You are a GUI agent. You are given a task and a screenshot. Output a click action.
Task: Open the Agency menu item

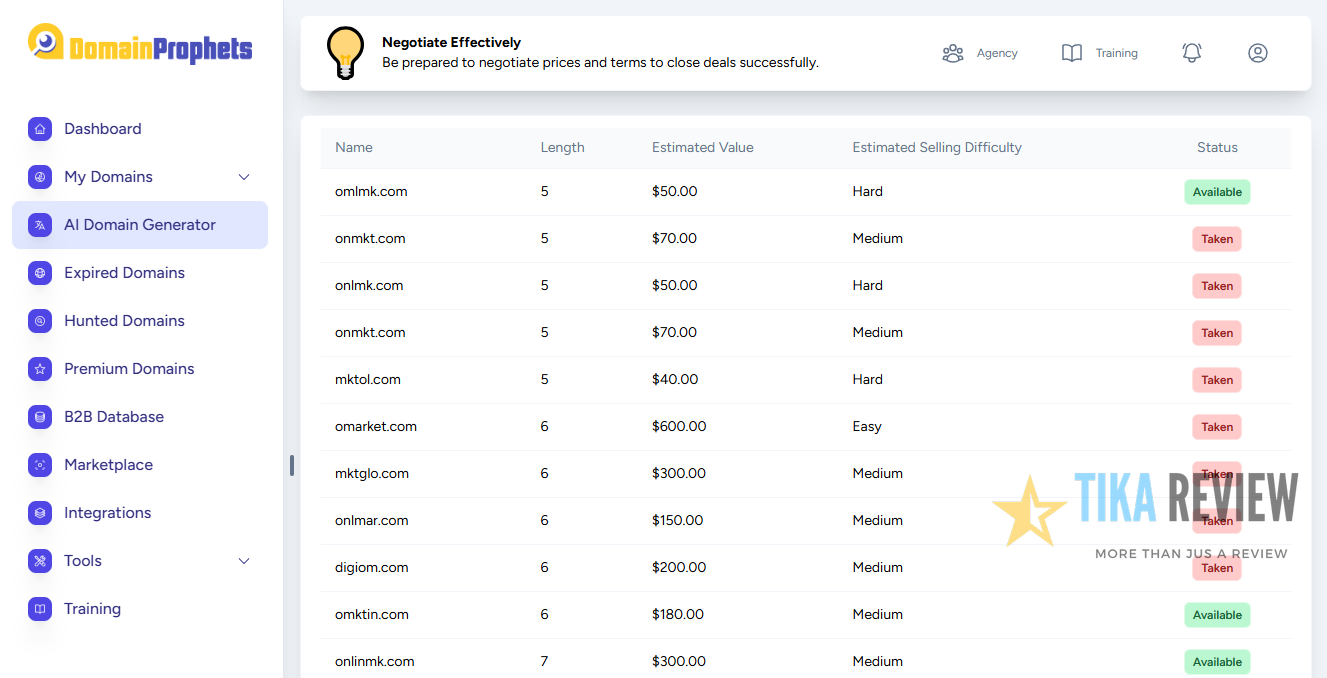(x=981, y=53)
